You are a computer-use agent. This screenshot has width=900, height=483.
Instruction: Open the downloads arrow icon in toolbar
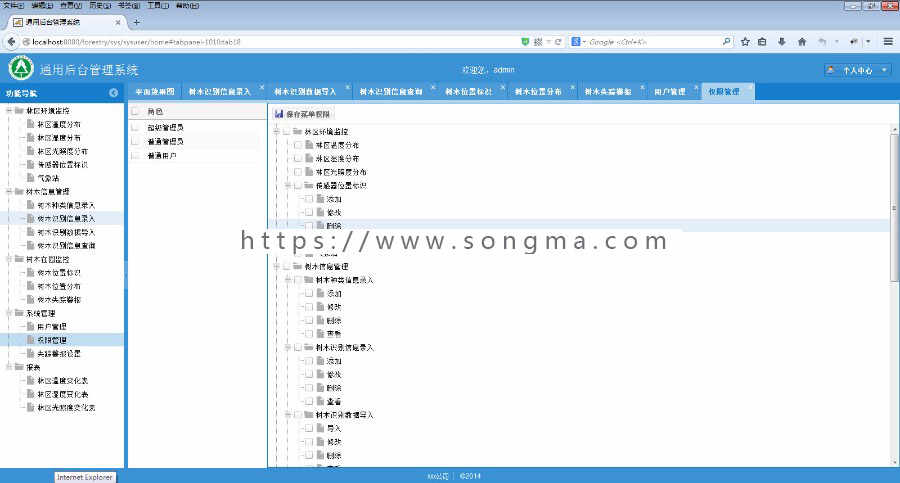point(782,41)
